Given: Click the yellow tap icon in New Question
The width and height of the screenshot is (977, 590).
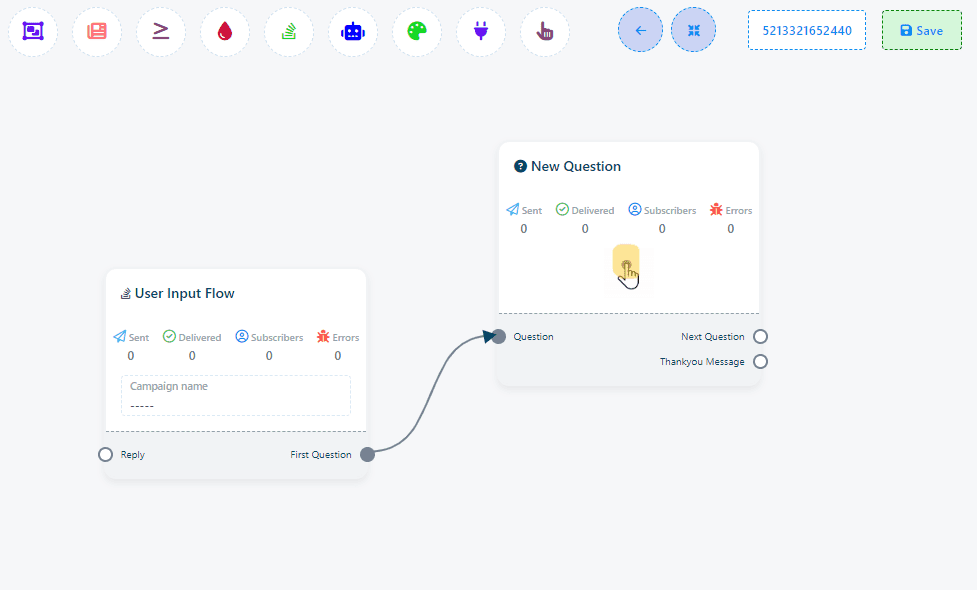Looking at the screenshot, I should (x=626, y=264).
